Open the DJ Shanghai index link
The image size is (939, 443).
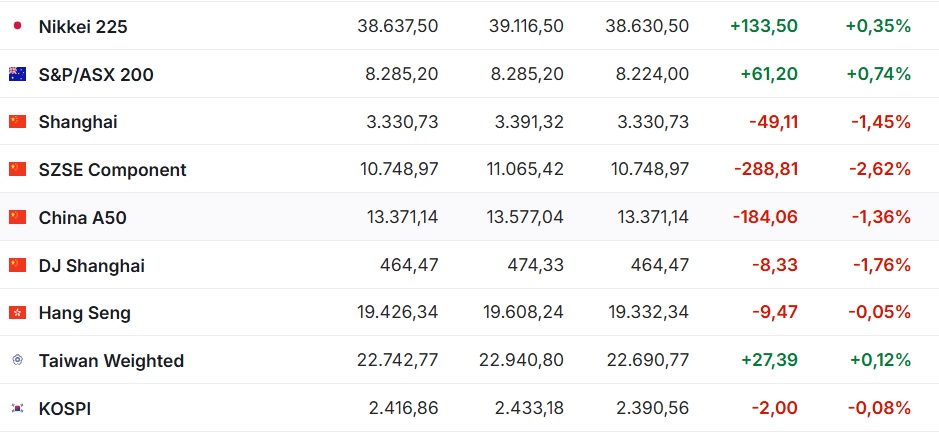92,266
